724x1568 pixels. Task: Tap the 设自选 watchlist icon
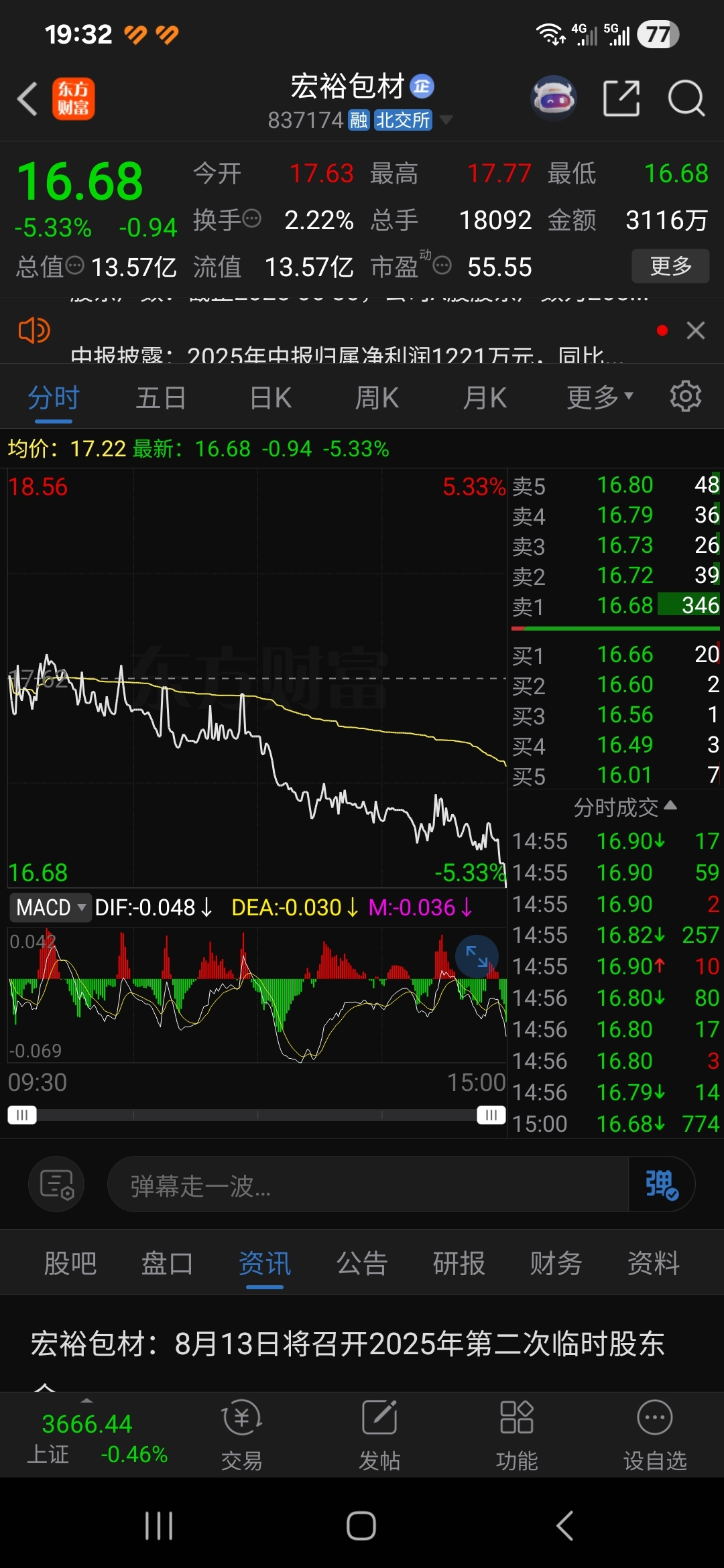[x=655, y=1435]
